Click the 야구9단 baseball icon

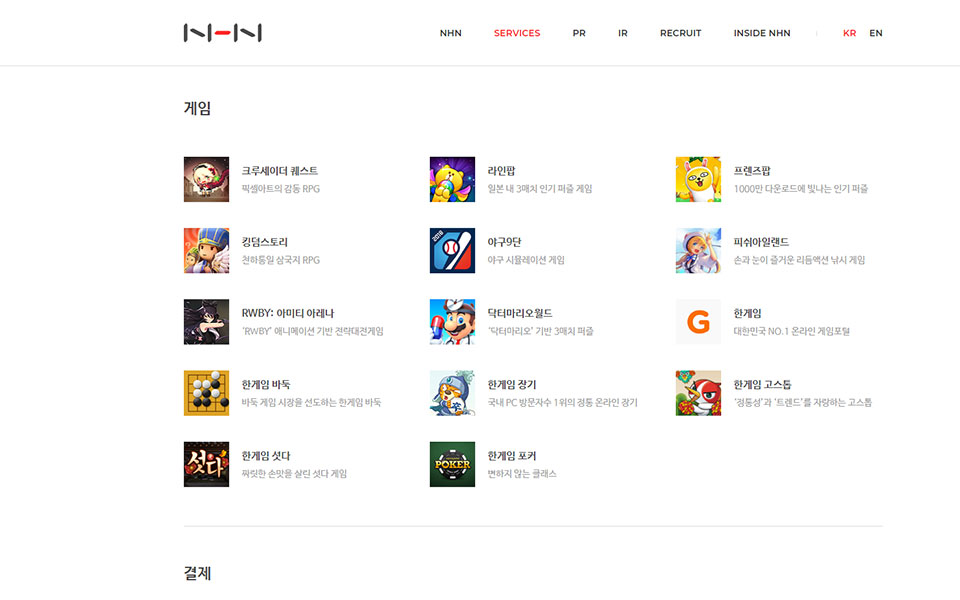(x=452, y=250)
